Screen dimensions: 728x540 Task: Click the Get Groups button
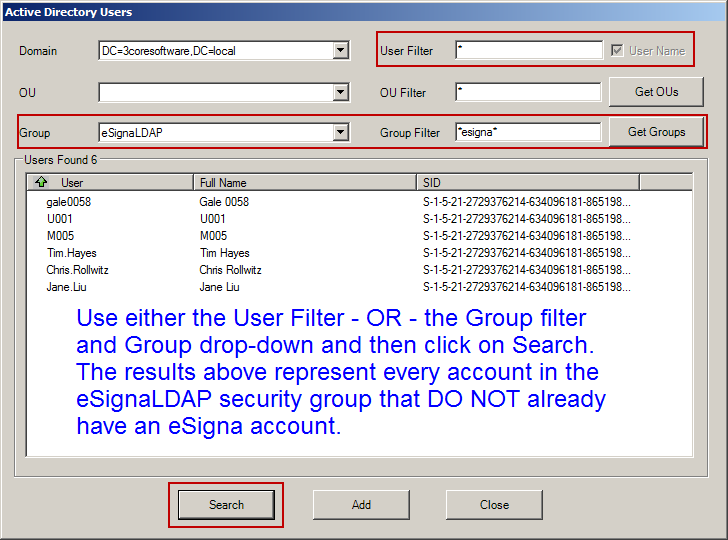pos(656,132)
